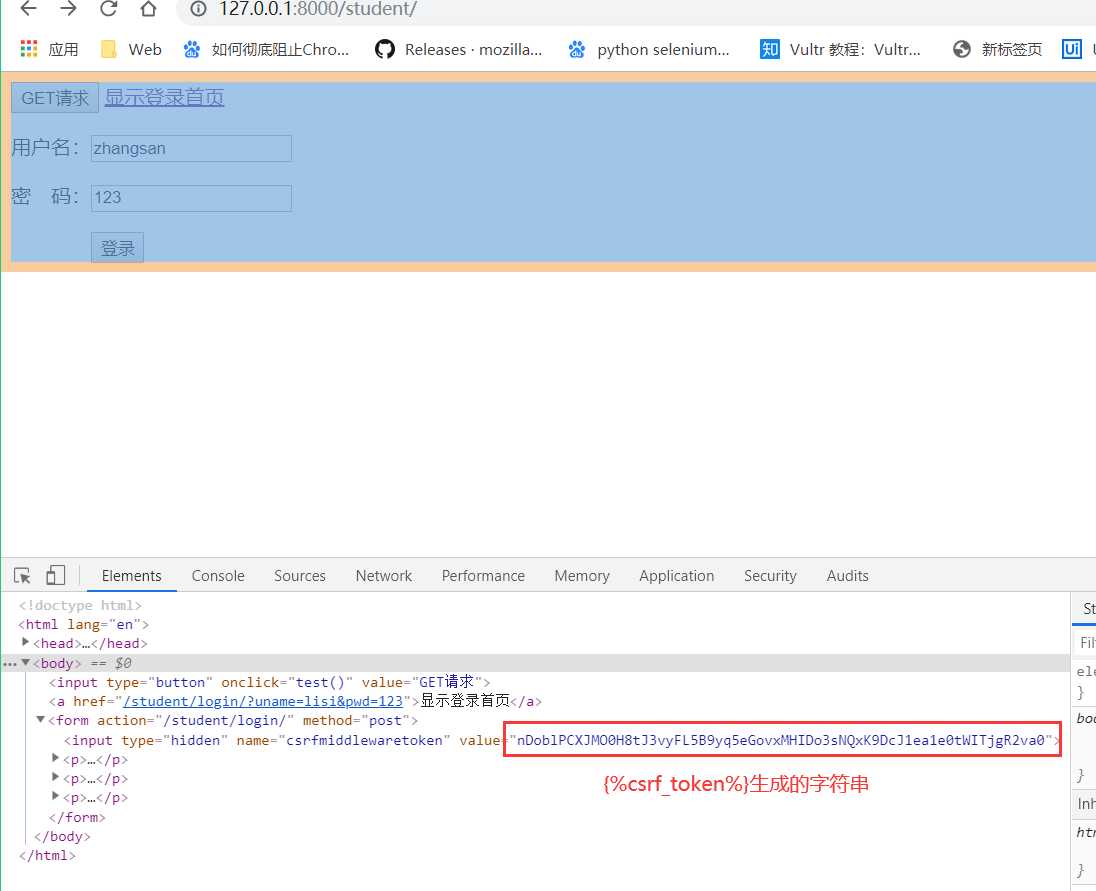1096x891 pixels.
Task: Switch to the Console tab
Action: (x=218, y=576)
